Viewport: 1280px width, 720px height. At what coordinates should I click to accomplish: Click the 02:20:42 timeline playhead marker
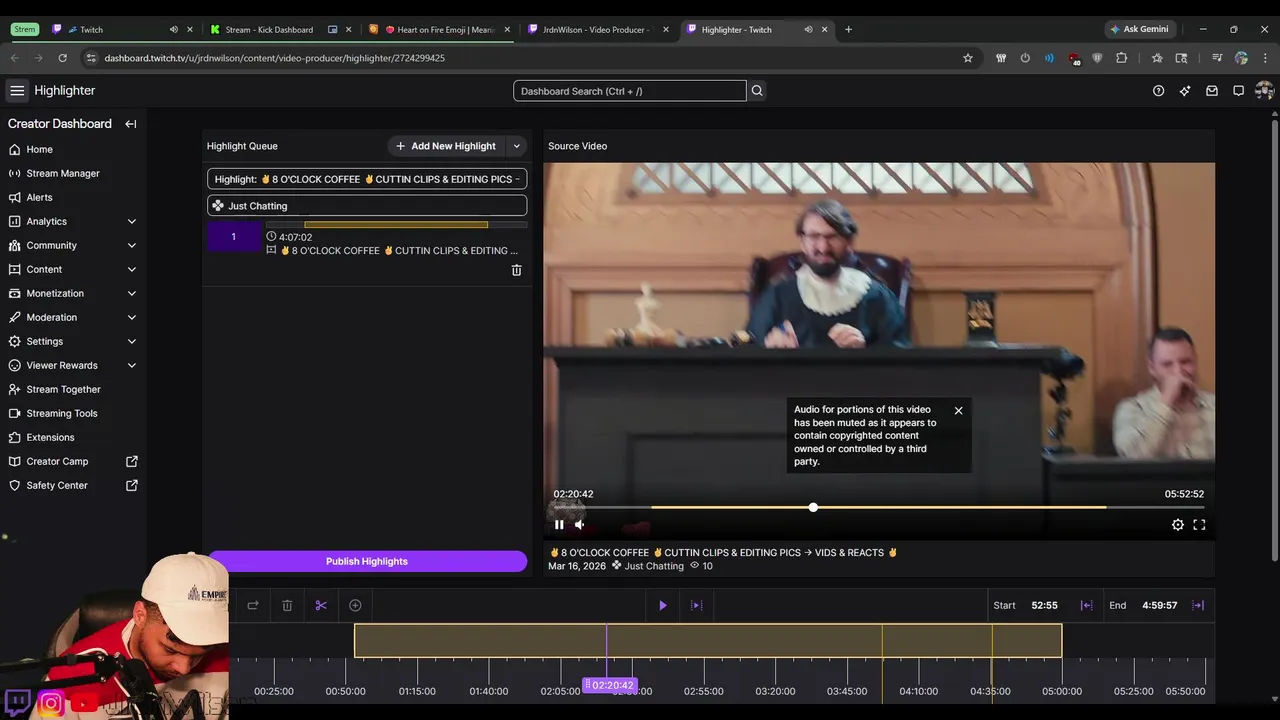[611, 685]
